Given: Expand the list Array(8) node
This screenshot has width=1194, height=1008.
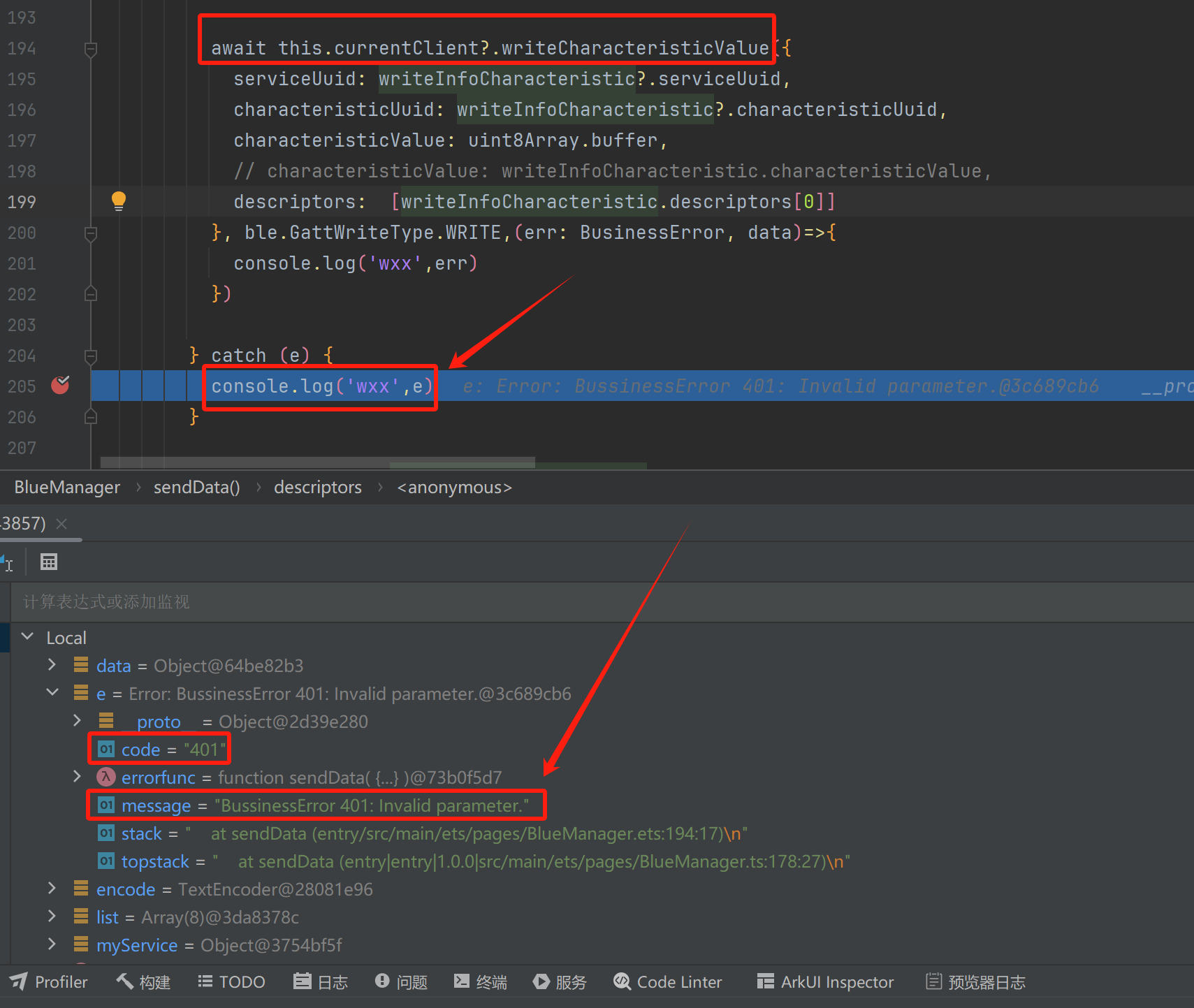Looking at the screenshot, I should point(52,916).
